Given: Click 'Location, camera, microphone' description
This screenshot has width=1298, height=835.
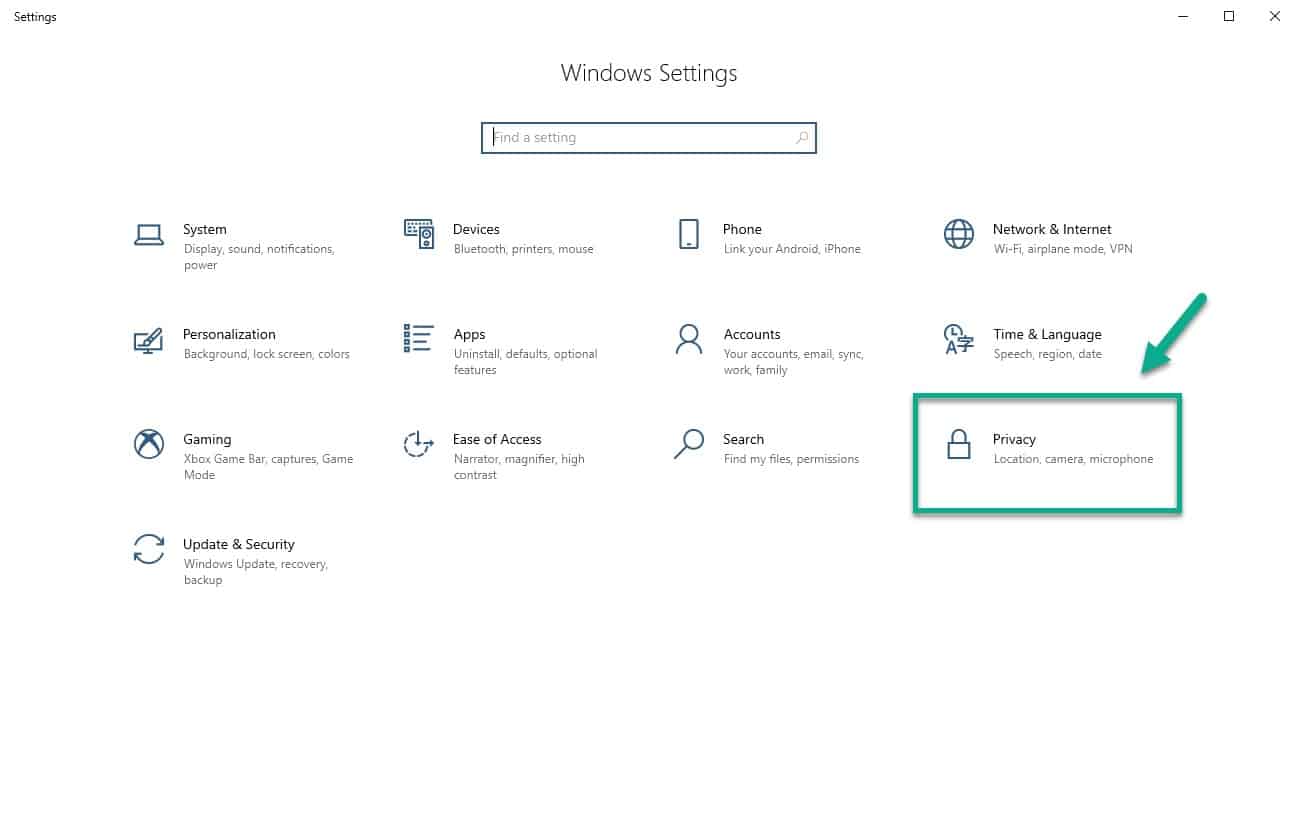Looking at the screenshot, I should click(x=1073, y=459).
